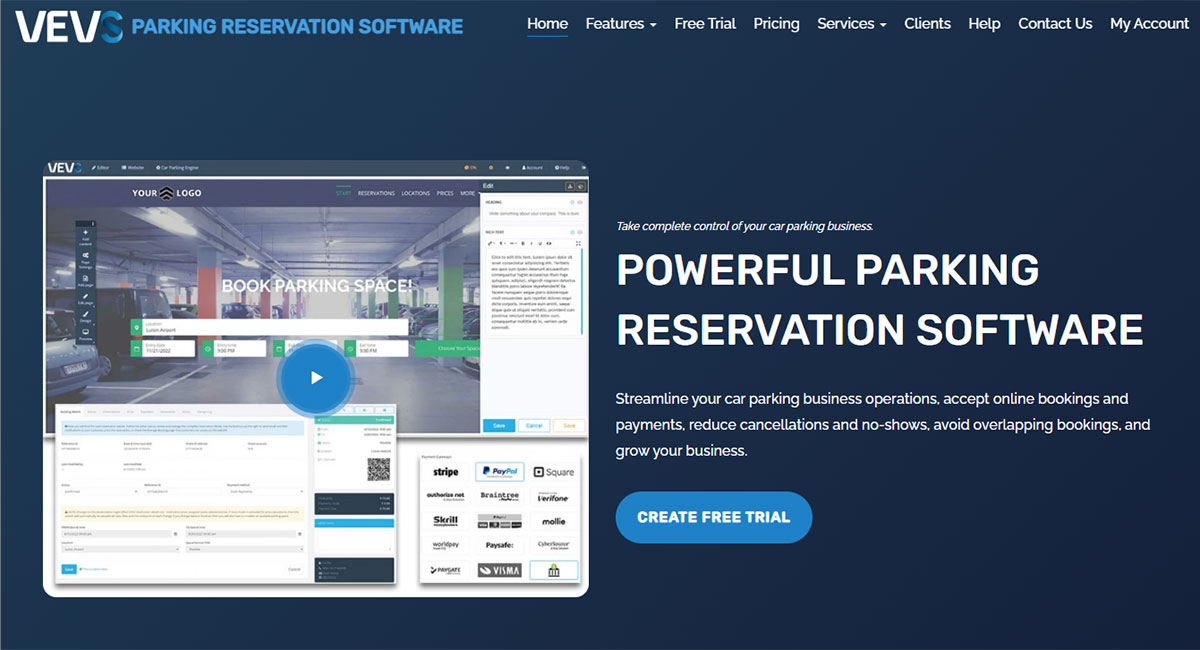This screenshot has height=650, width=1200.
Task: Click the CREATE FREE TRIAL button
Action: (713, 517)
